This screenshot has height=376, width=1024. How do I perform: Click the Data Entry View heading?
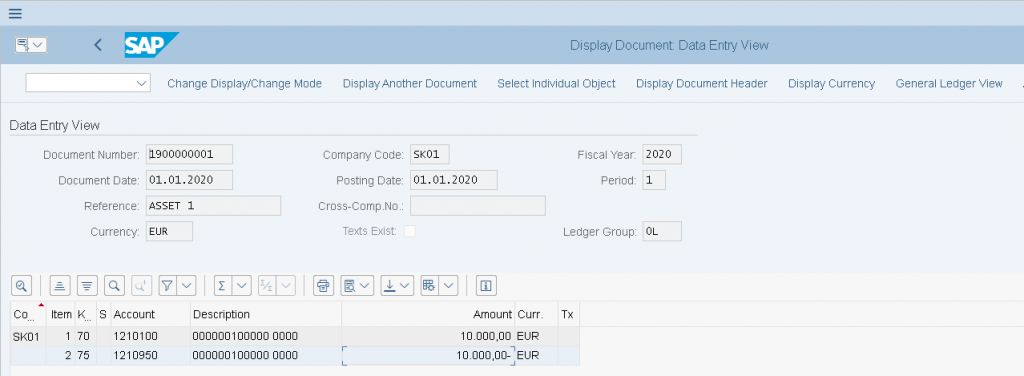click(54, 125)
